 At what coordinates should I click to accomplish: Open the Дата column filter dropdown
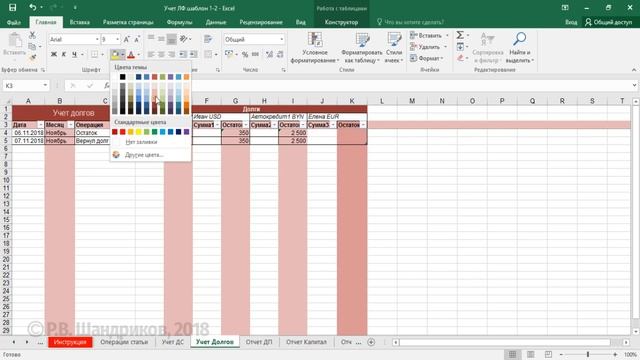[x=40, y=124]
